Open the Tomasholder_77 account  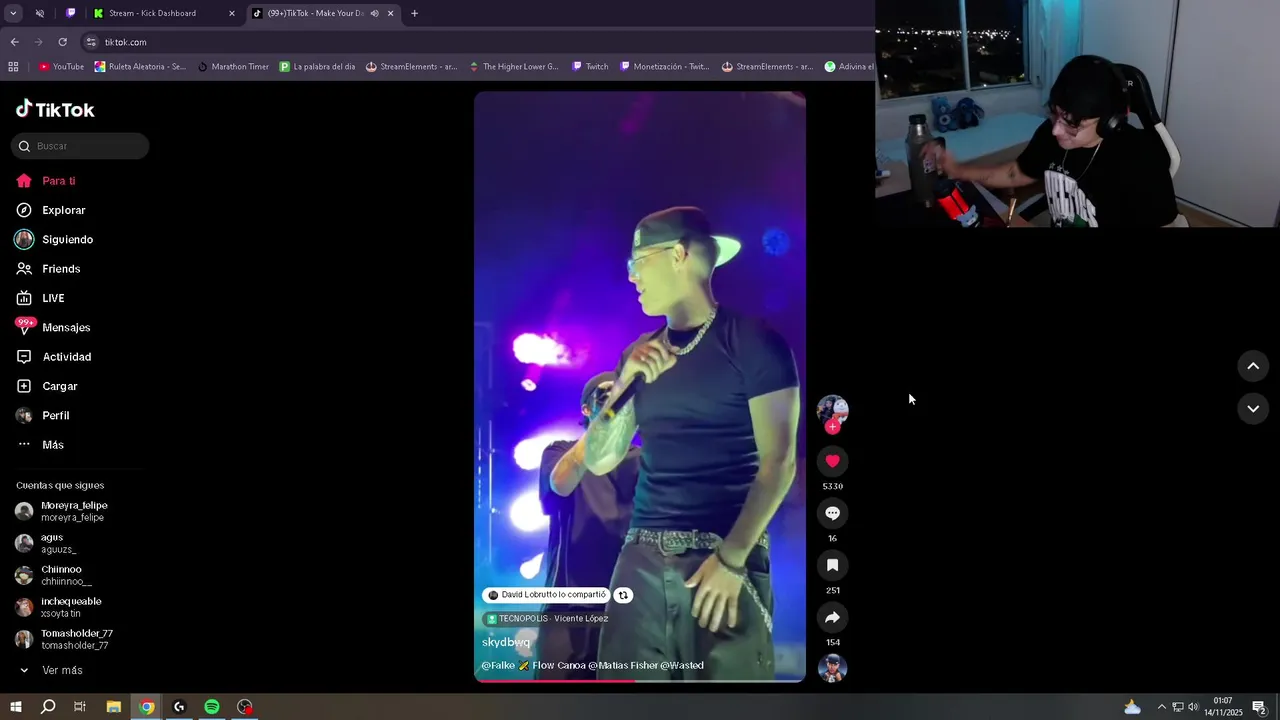(64, 639)
